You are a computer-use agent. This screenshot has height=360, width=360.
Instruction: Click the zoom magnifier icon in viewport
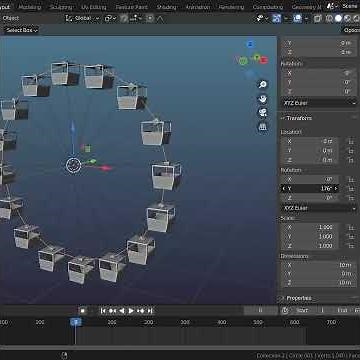click(x=263, y=84)
